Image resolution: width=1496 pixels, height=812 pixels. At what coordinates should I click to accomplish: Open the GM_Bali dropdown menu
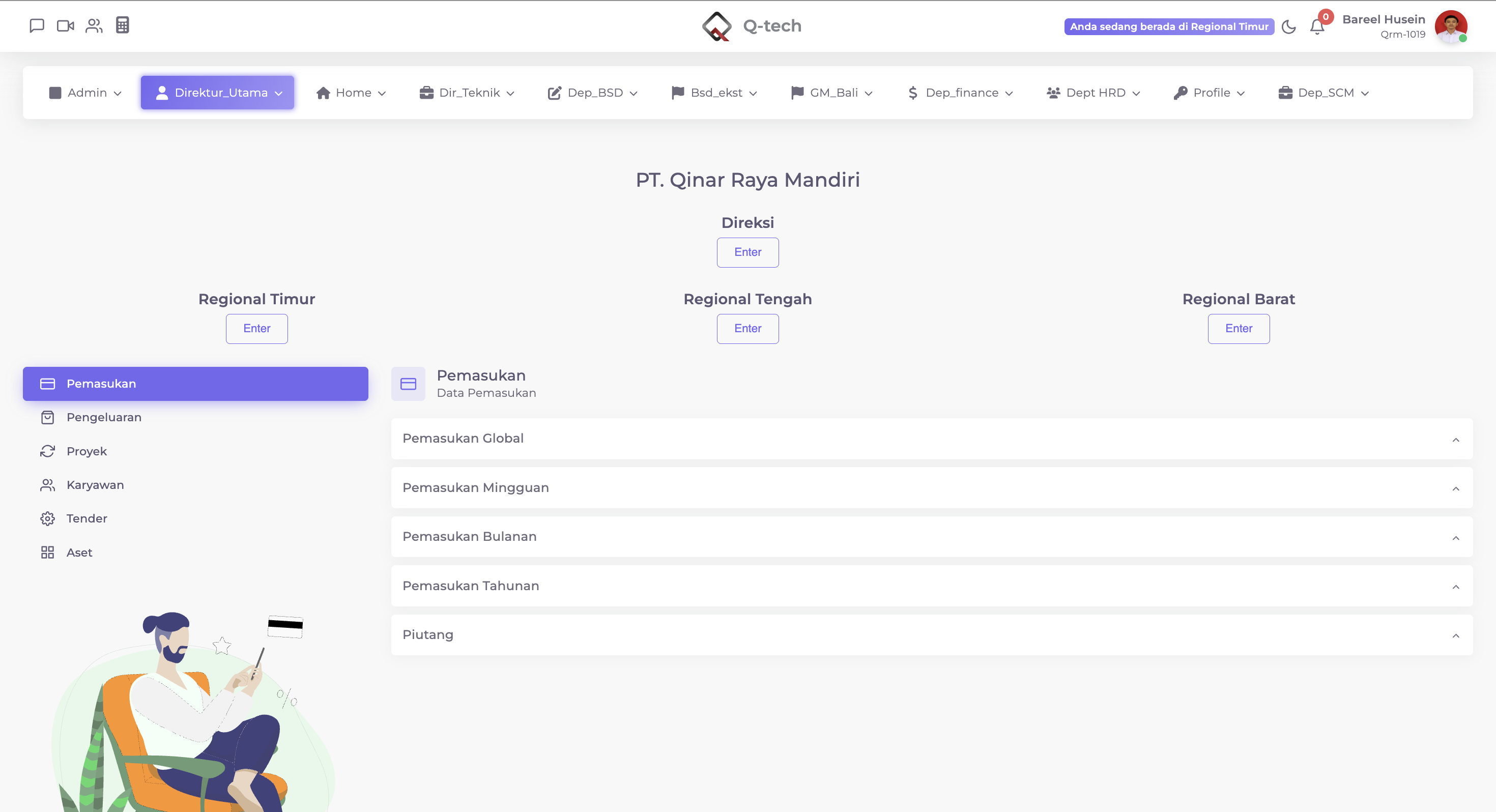click(x=831, y=93)
